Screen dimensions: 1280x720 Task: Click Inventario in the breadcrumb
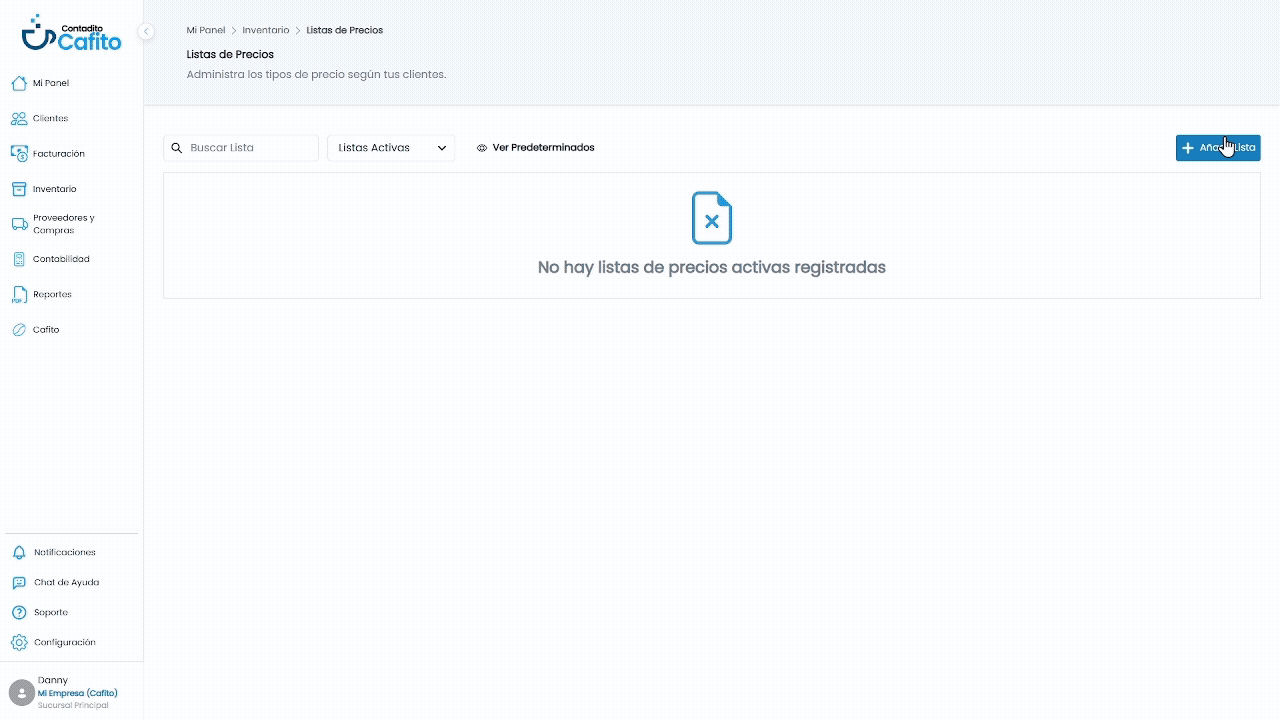(266, 30)
